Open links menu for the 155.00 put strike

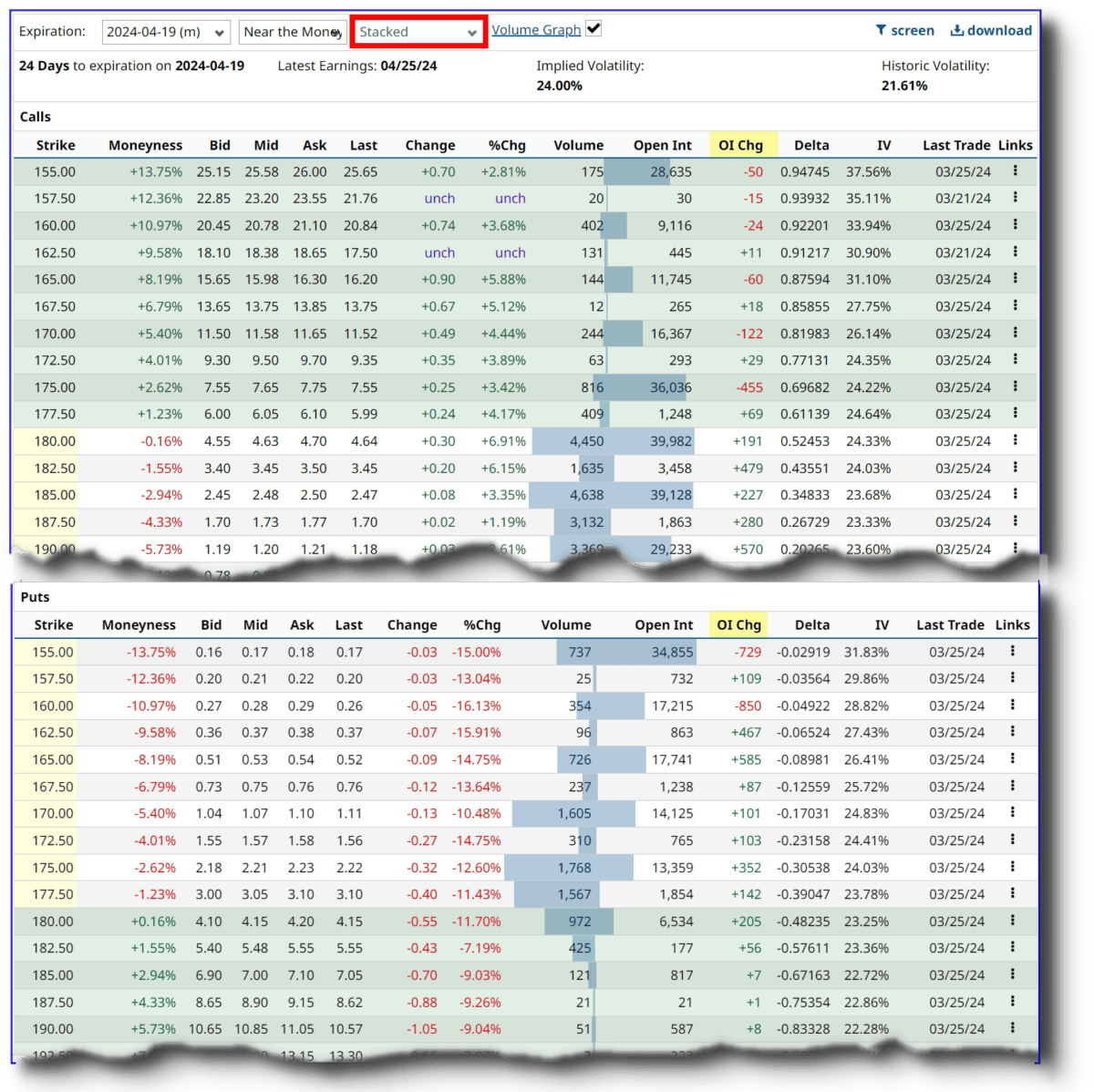coord(1013,651)
